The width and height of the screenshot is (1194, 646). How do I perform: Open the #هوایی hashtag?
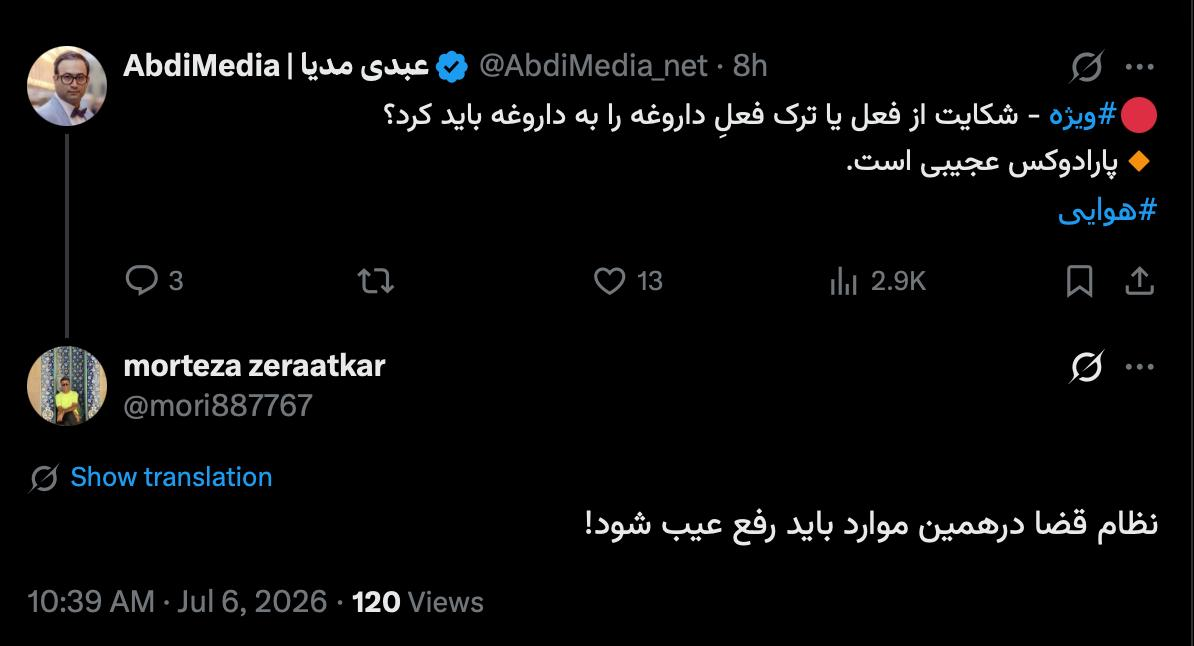(1107, 209)
